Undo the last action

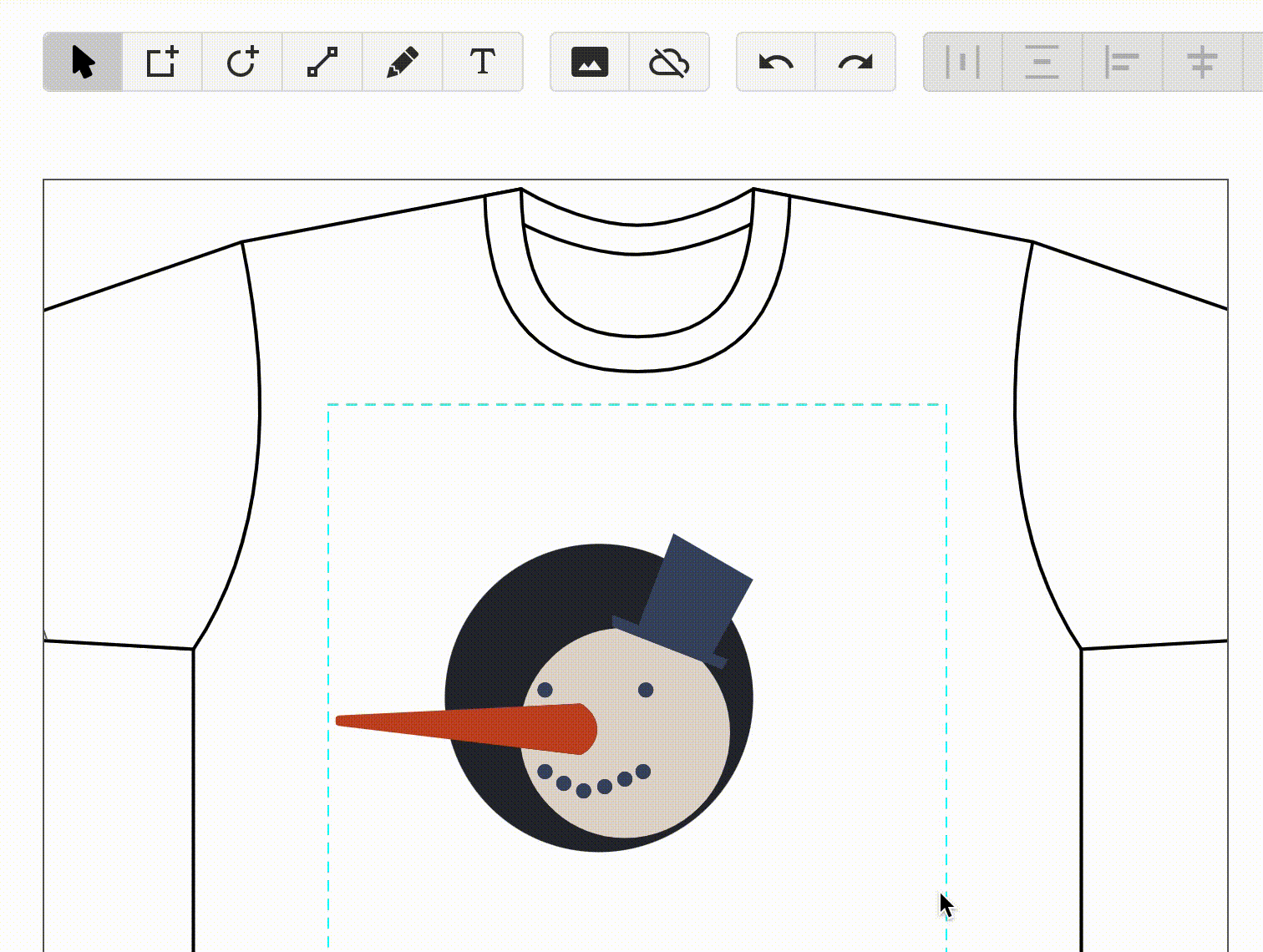[x=776, y=63]
